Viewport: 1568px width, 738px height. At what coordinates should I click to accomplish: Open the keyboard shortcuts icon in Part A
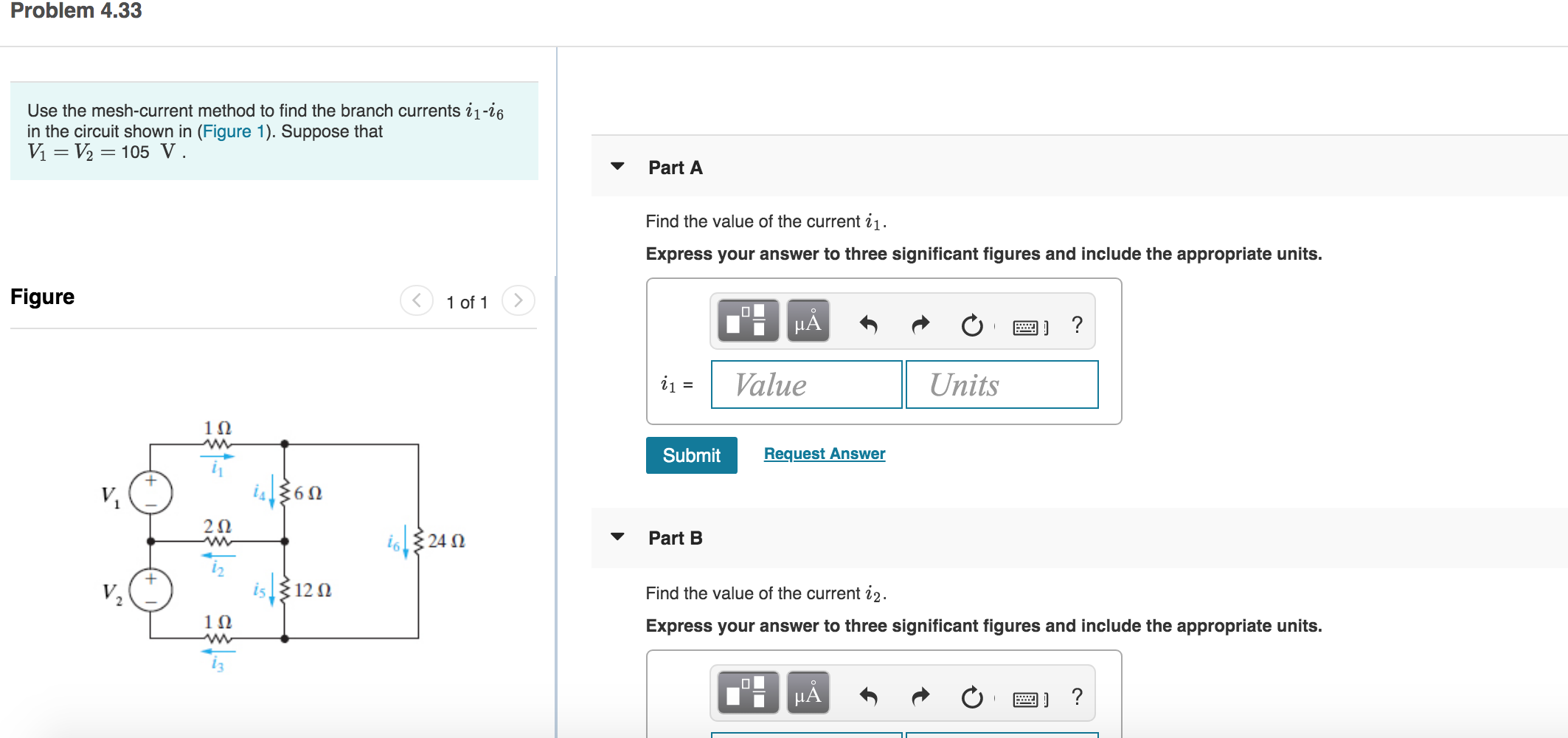tap(1027, 325)
